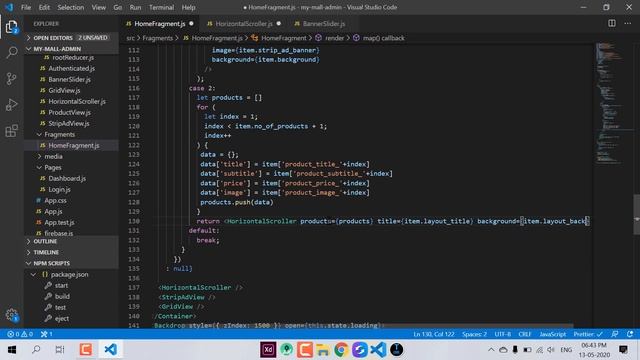The height and width of the screenshot is (360, 640).
Task: Open the Selection menu
Action: 71,7
